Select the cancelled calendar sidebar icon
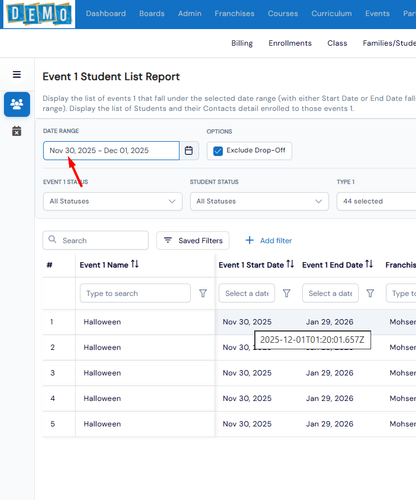 (x=17, y=131)
